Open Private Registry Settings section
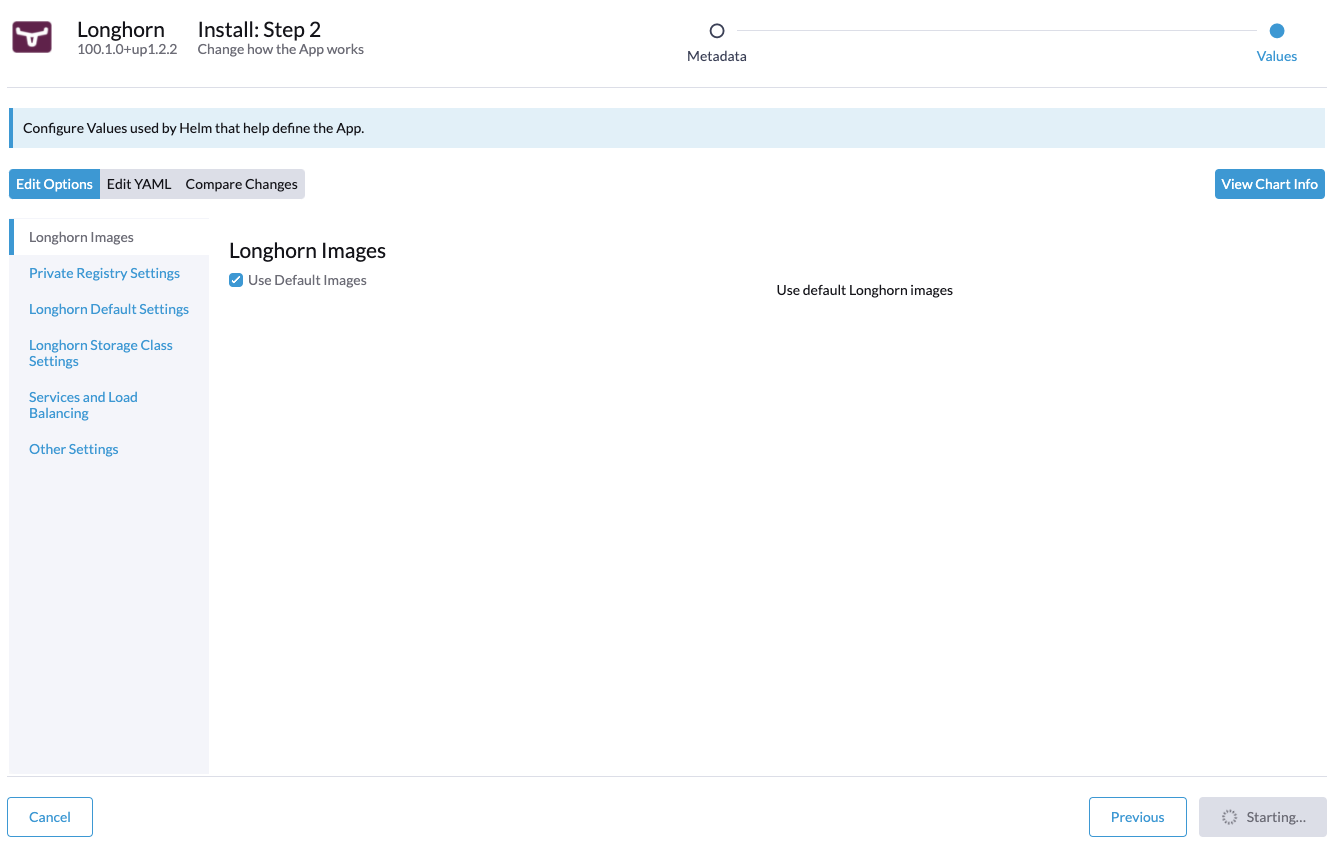The height and width of the screenshot is (850, 1338). click(x=104, y=272)
